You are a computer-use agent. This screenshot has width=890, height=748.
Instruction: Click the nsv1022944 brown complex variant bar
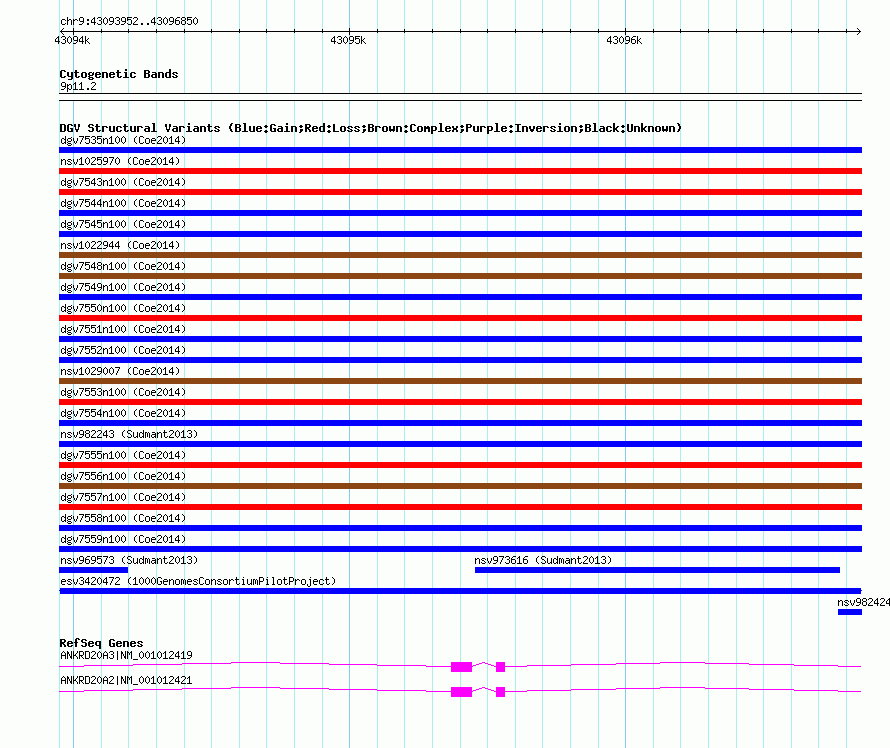pyautogui.click(x=460, y=255)
